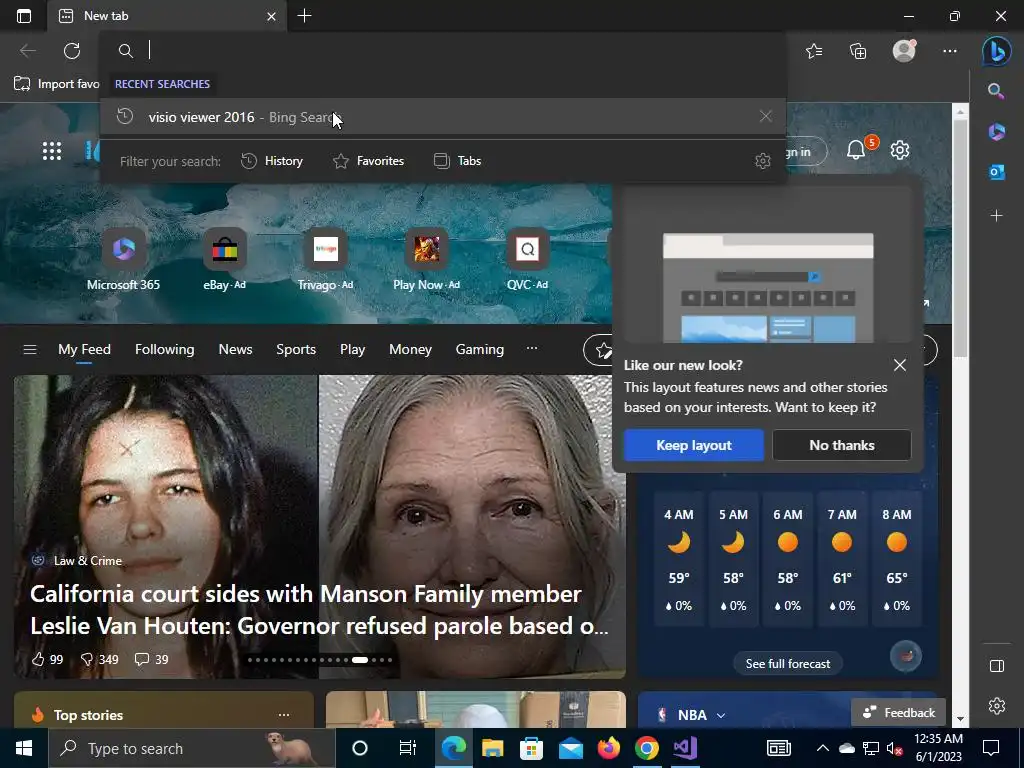Screen dimensions: 1024x768
Task: Open the Money feed tab
Action: [x=410, y=349]
